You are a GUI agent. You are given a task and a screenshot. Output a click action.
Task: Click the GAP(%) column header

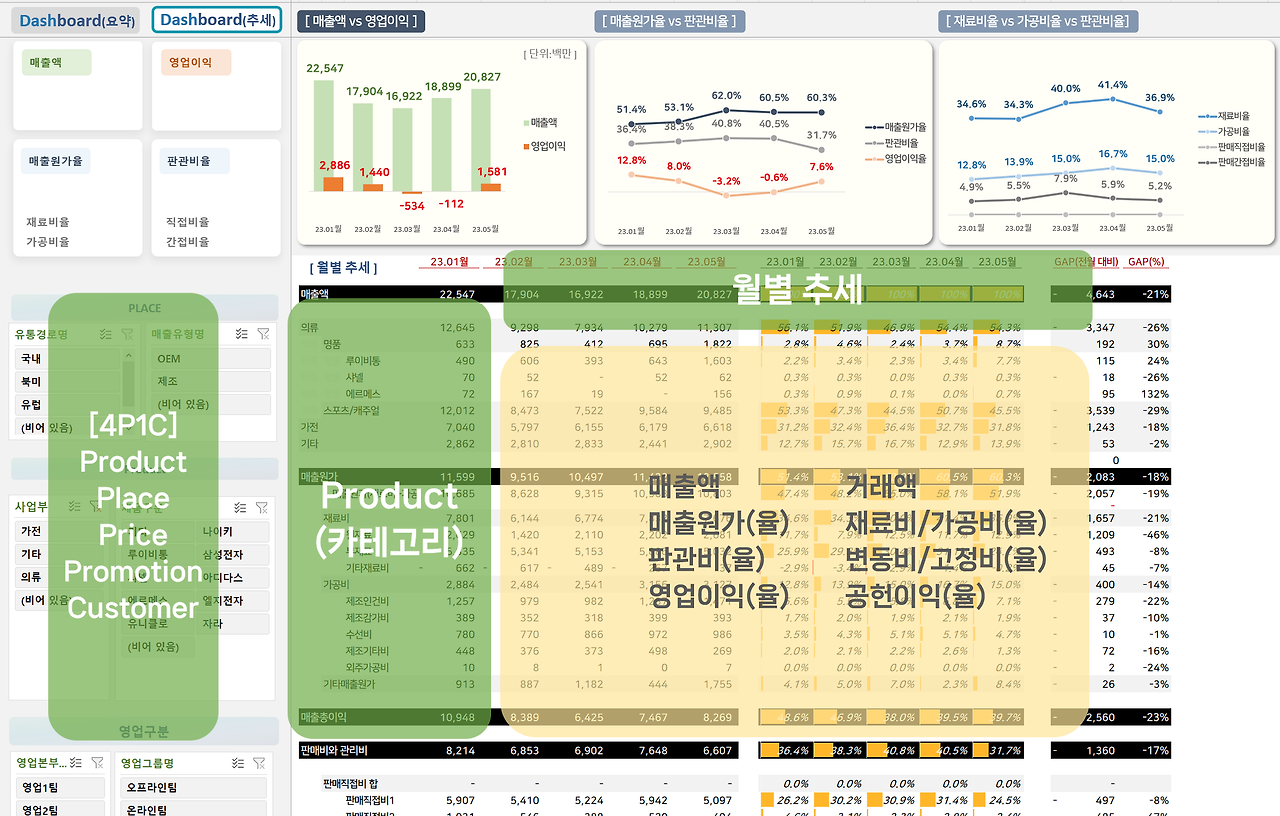[1146, 261]
